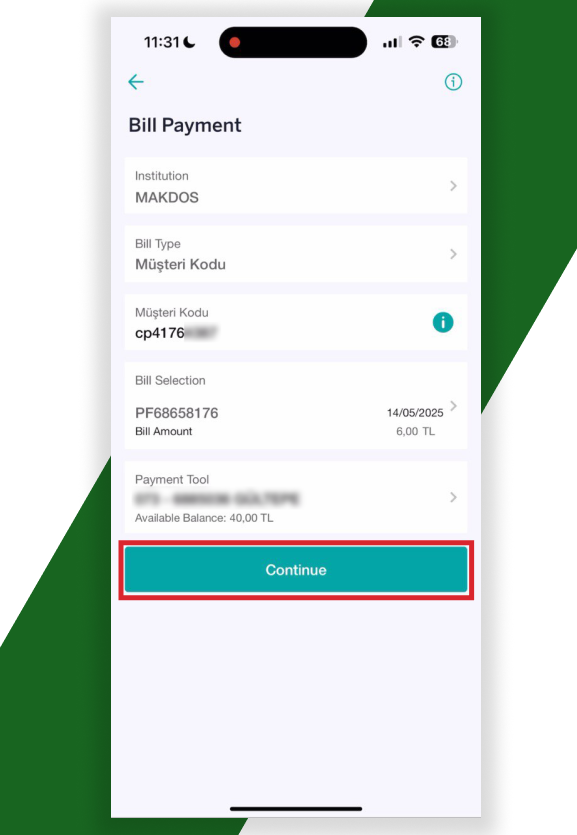This screenshot has width=577, height=835.
Task: Edit the Müşteri Kodu cp4176 field
Action: pyautogui.click(x=295, y=322)
